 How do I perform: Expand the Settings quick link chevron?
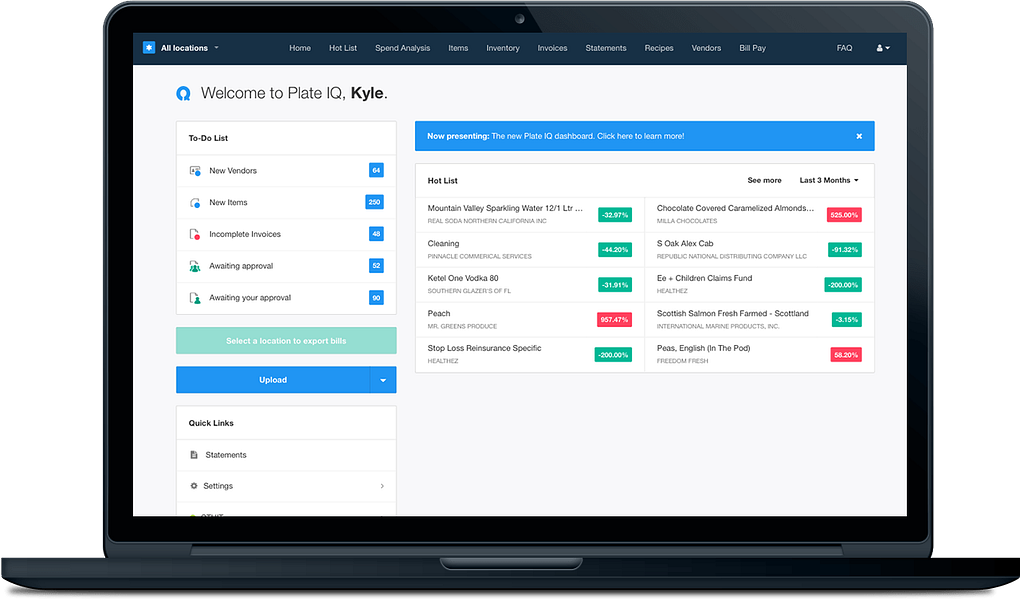point(382,486)
